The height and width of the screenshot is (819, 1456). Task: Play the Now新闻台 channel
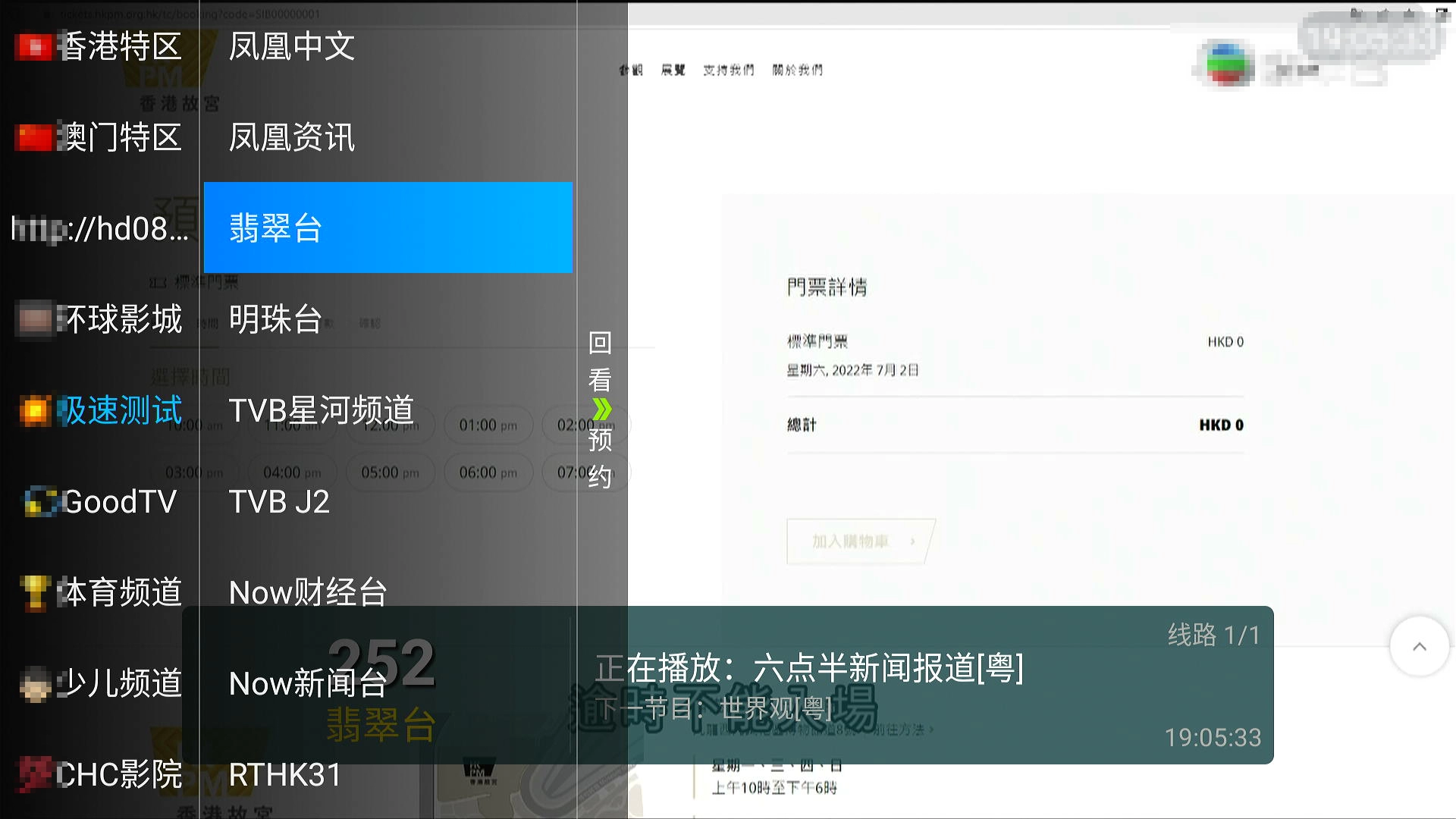click(388, 683)
